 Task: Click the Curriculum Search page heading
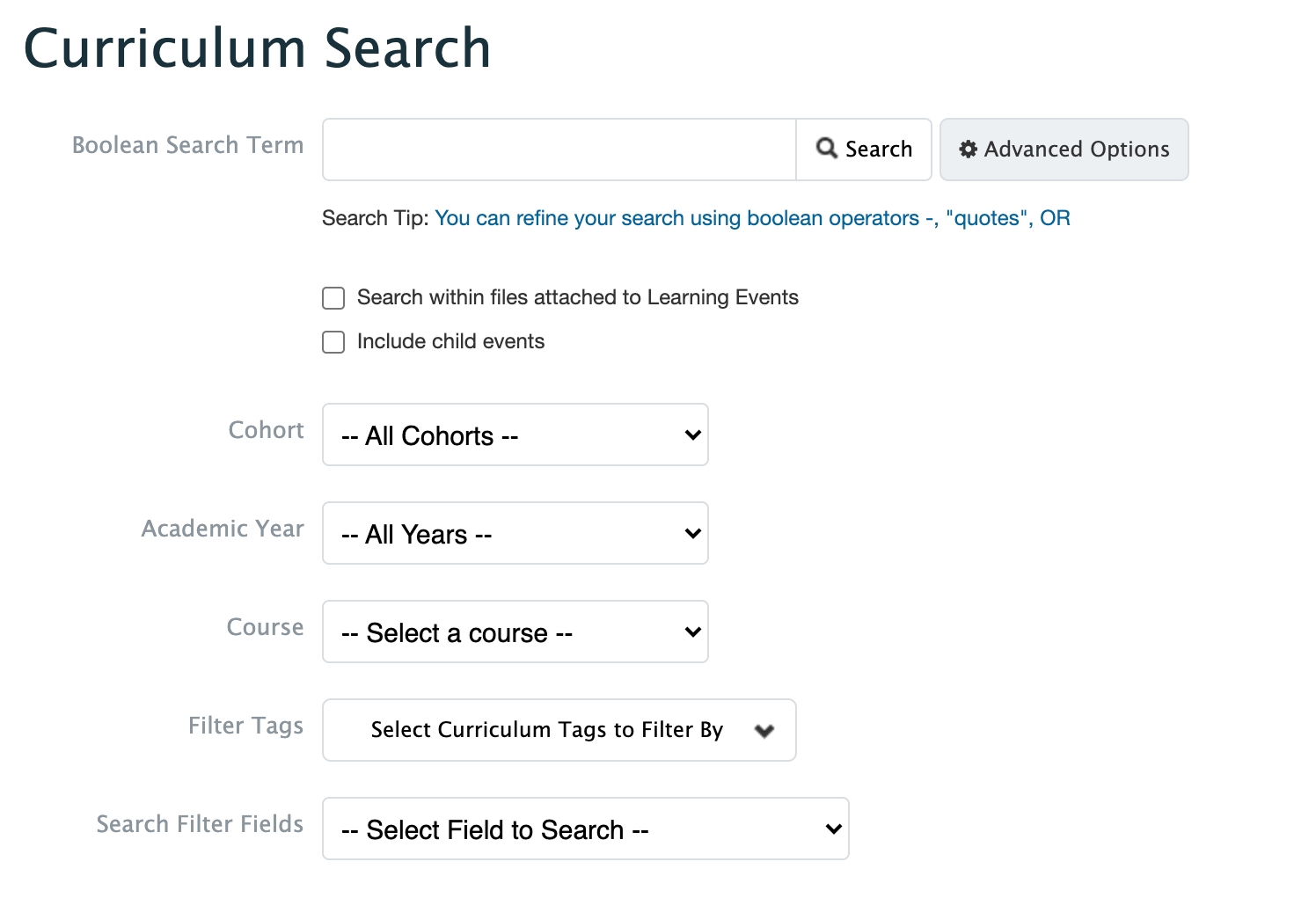point(257,47)
